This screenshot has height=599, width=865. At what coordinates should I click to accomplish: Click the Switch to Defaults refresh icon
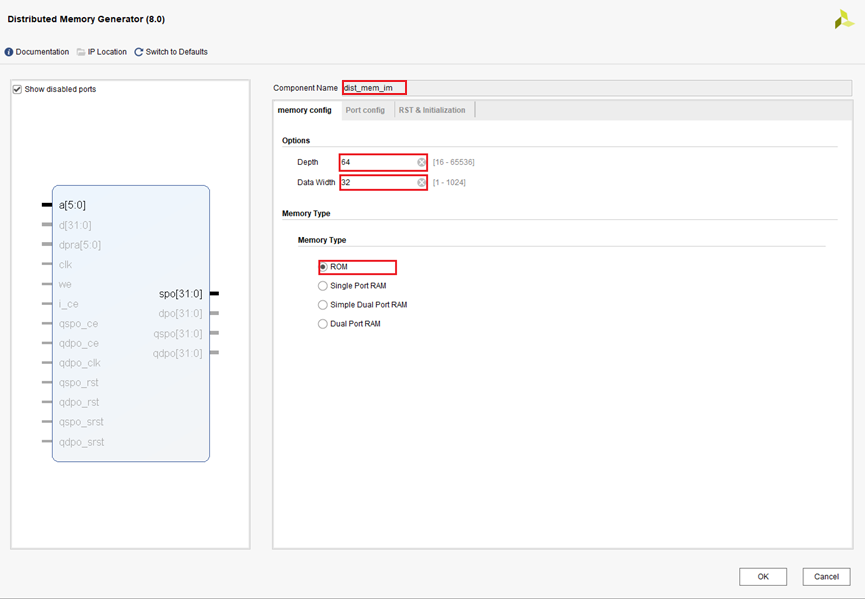[x=139, y=52]
